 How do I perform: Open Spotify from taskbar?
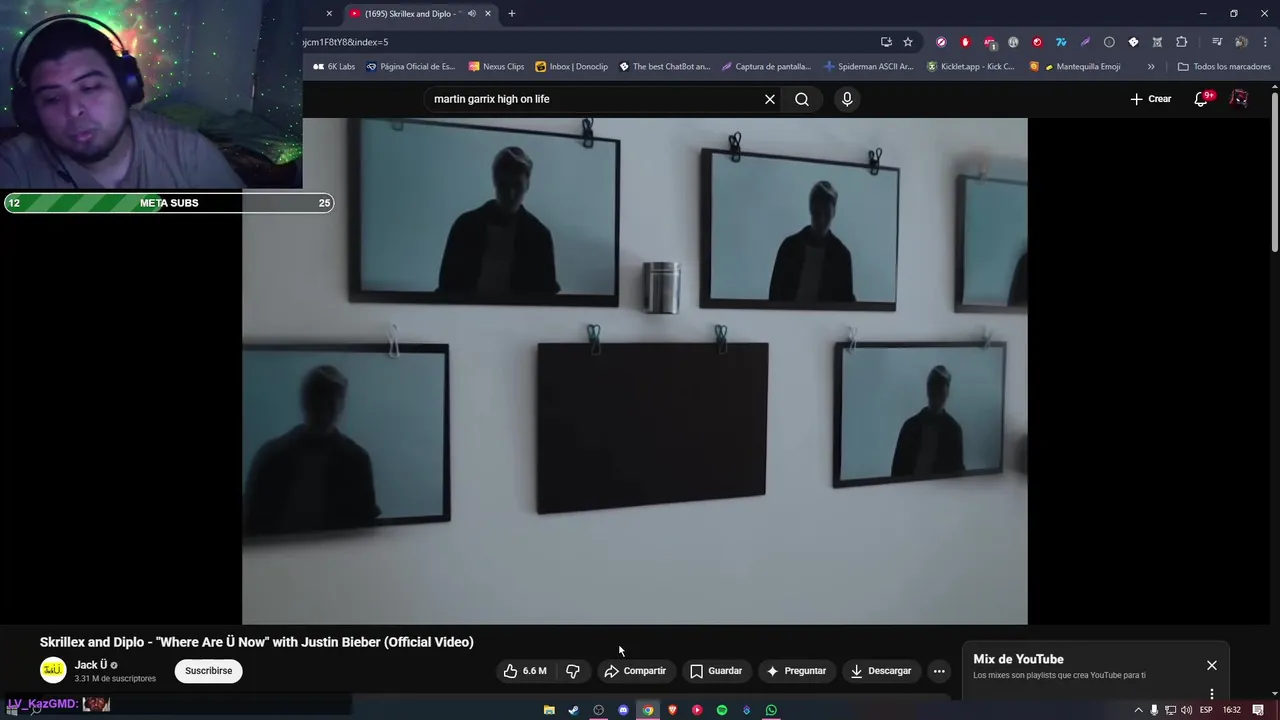722,710
